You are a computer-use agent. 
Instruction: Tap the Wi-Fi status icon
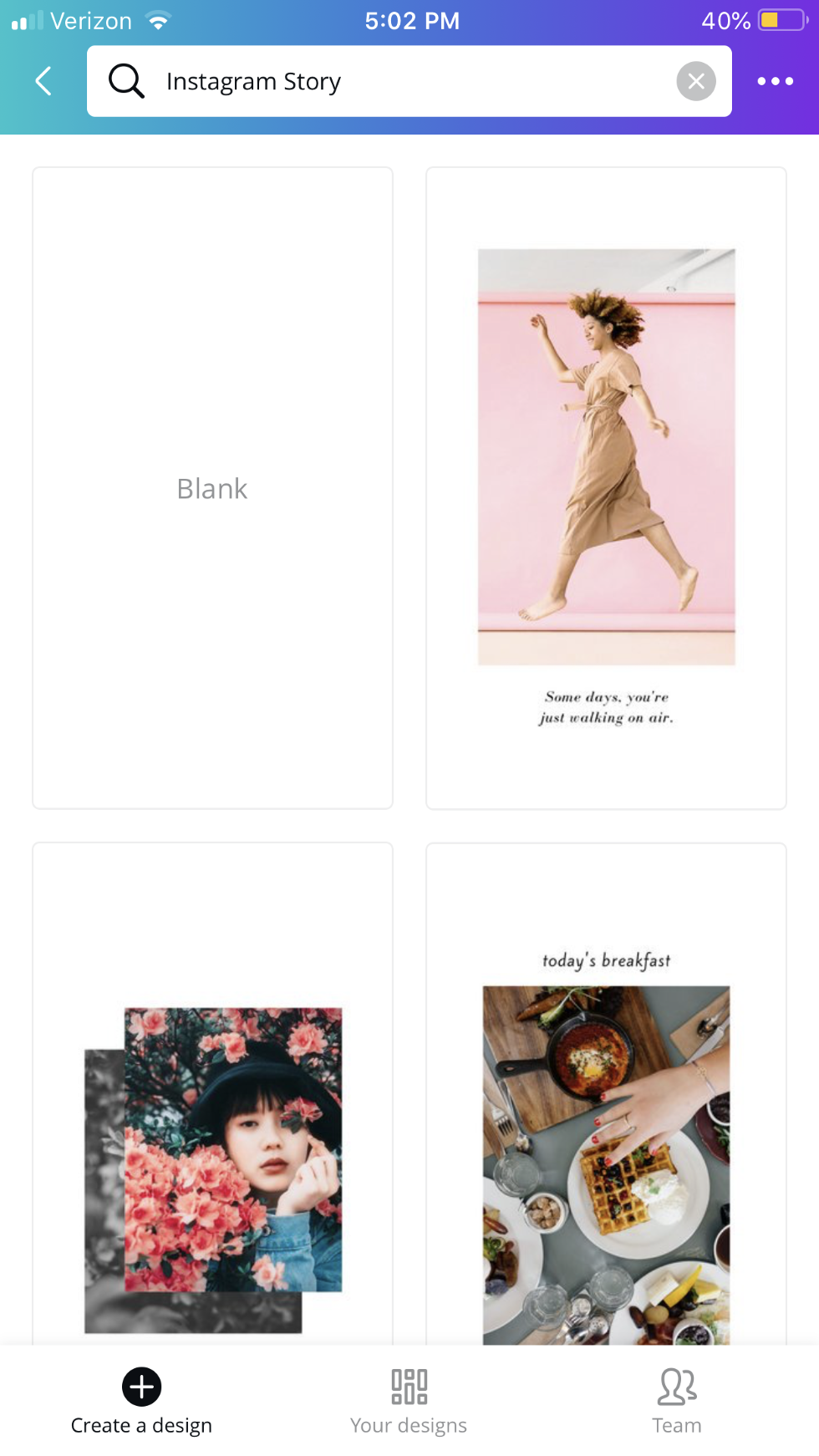(157, 20)
